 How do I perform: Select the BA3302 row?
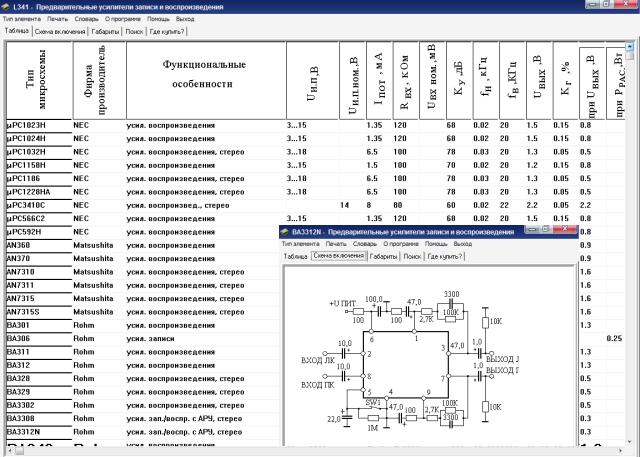(142, 405)
